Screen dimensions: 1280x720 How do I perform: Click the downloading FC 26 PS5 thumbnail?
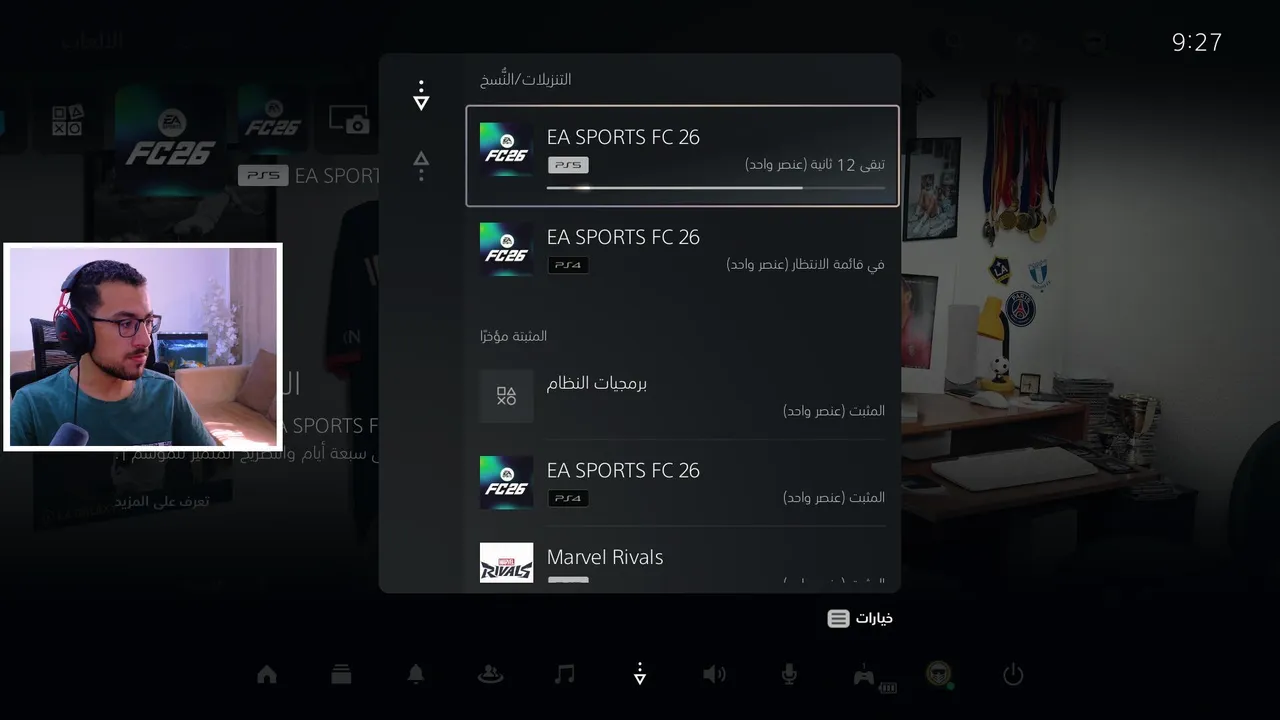point(506,150)
